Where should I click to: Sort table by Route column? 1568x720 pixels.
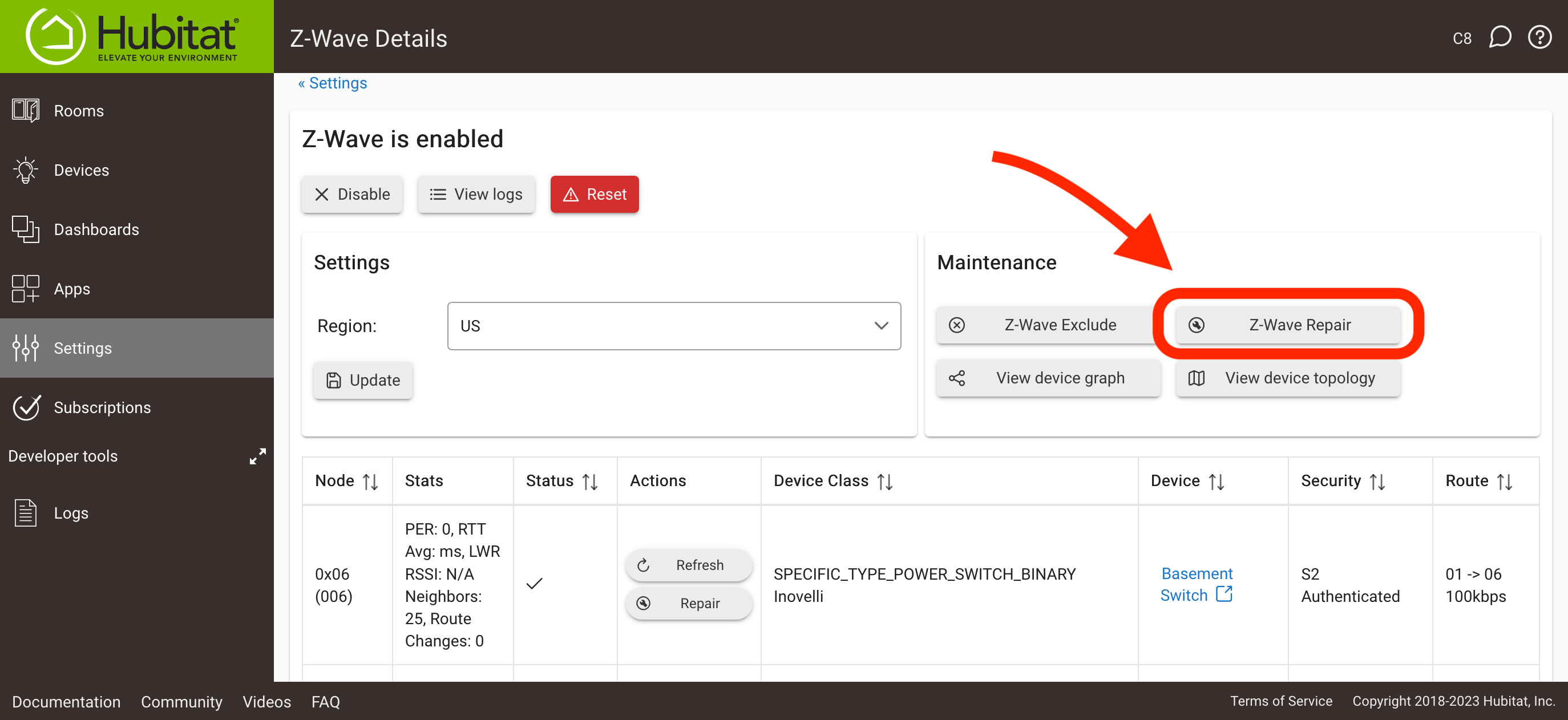click(x=1505, y=482)
